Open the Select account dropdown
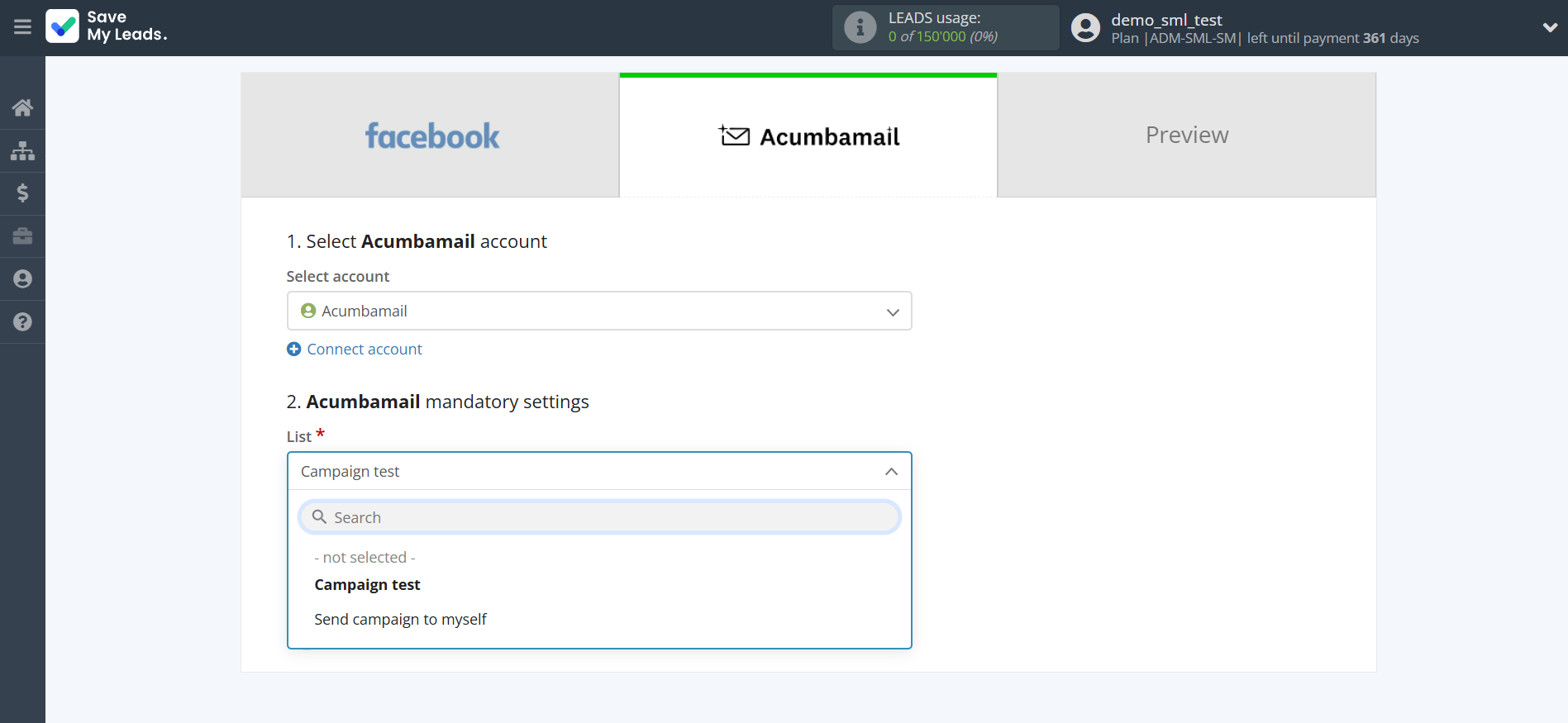Viewport: 1568px width, 723px height. [598, 311]
